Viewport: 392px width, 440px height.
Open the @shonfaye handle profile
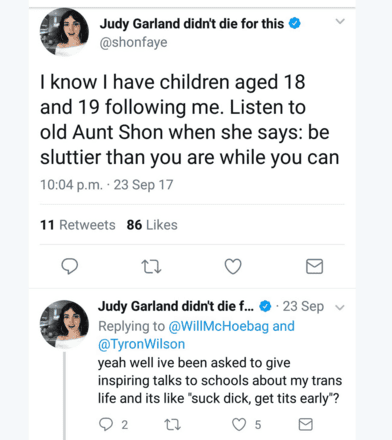[133, 42]
